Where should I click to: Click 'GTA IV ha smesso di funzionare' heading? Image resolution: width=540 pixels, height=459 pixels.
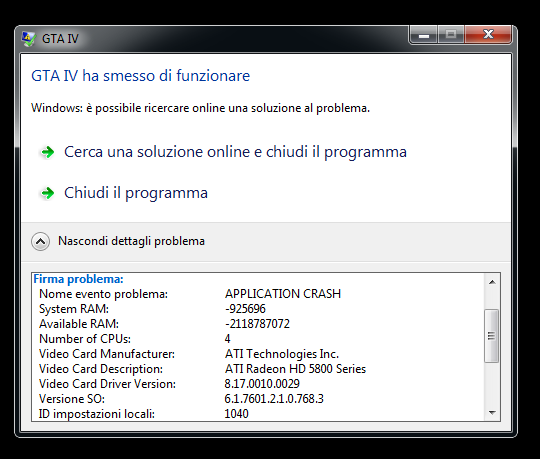pos(141,76)
